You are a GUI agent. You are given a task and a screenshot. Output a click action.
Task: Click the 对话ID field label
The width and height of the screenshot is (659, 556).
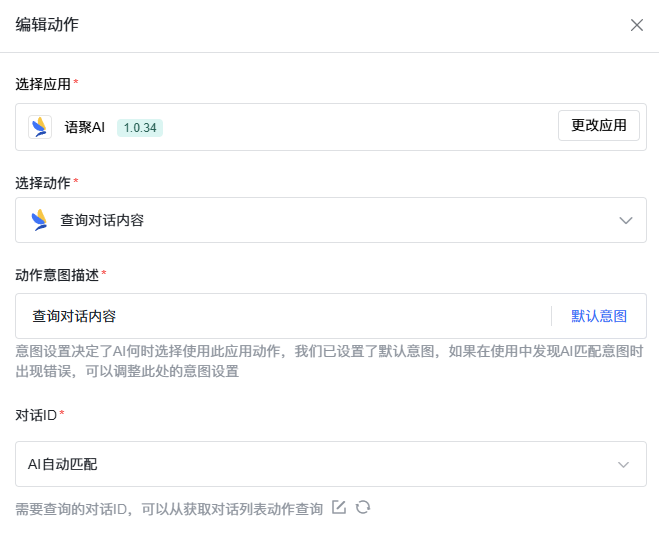pyautogui.click(x=36, y=414)
